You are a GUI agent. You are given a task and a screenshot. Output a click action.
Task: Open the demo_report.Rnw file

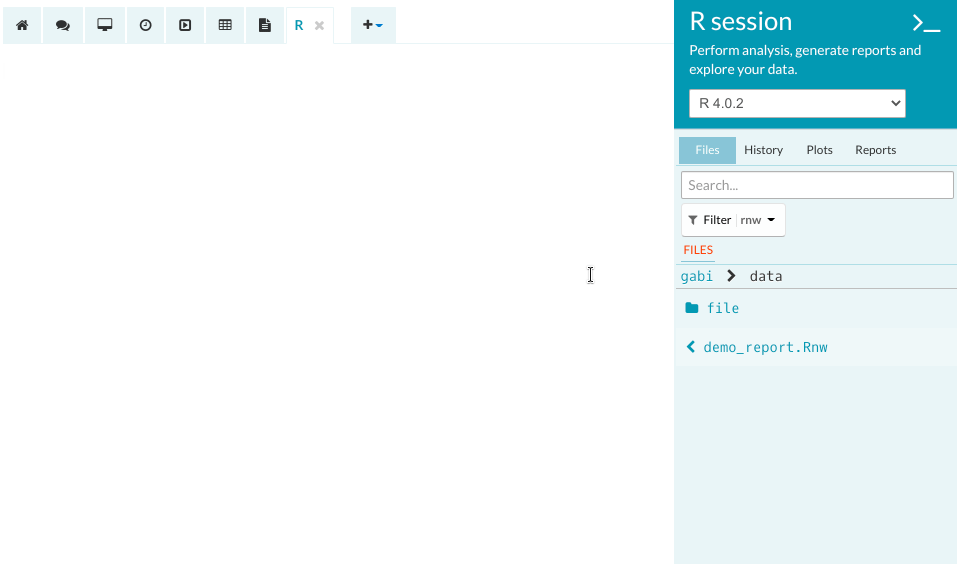(765, 347)
